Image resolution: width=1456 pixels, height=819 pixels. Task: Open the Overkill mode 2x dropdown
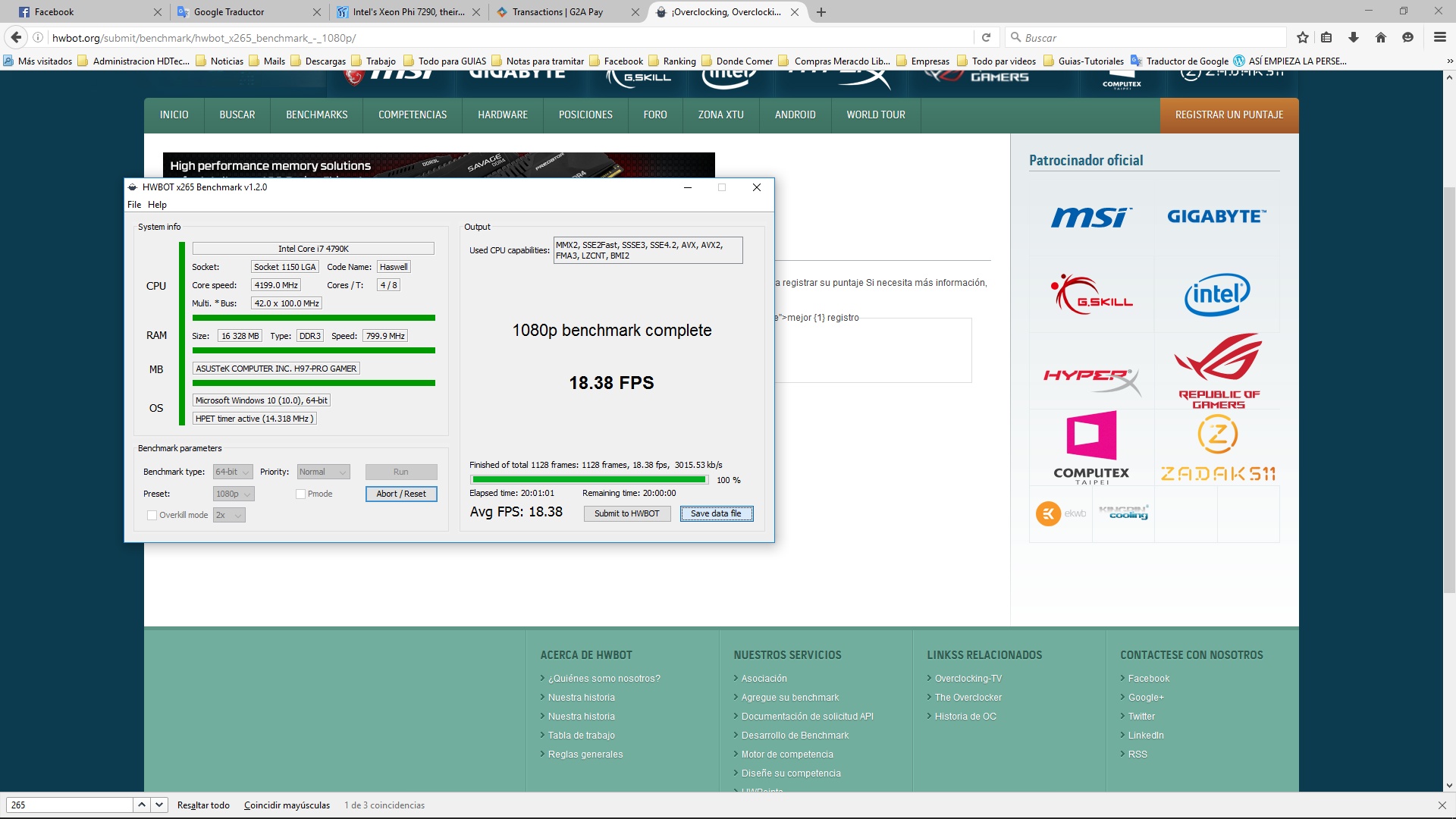click(x=229, y=515)
